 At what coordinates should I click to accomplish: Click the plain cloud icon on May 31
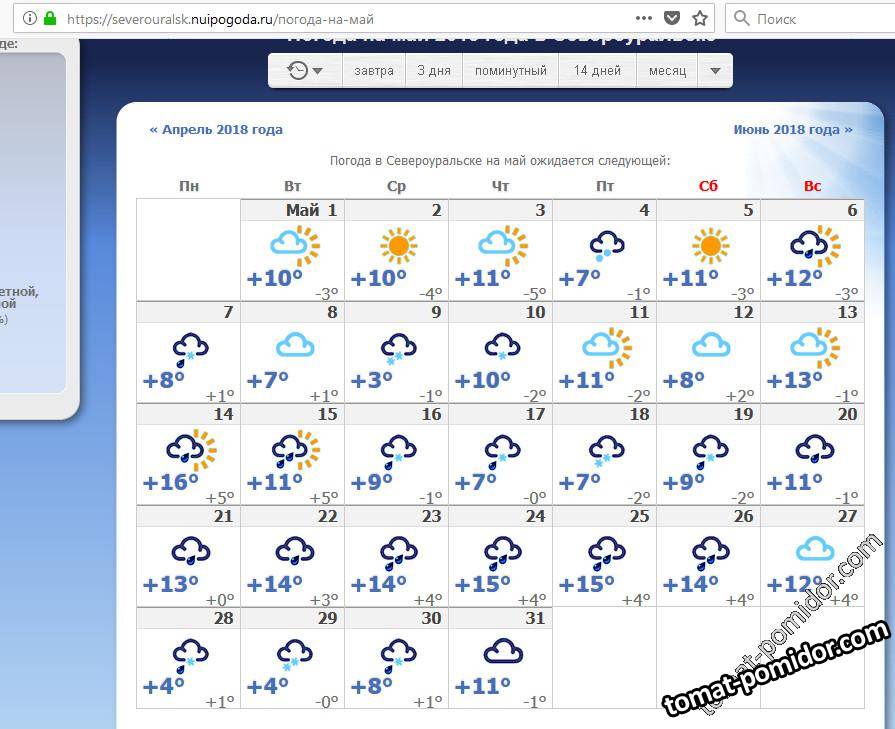[x=502, y=653]
